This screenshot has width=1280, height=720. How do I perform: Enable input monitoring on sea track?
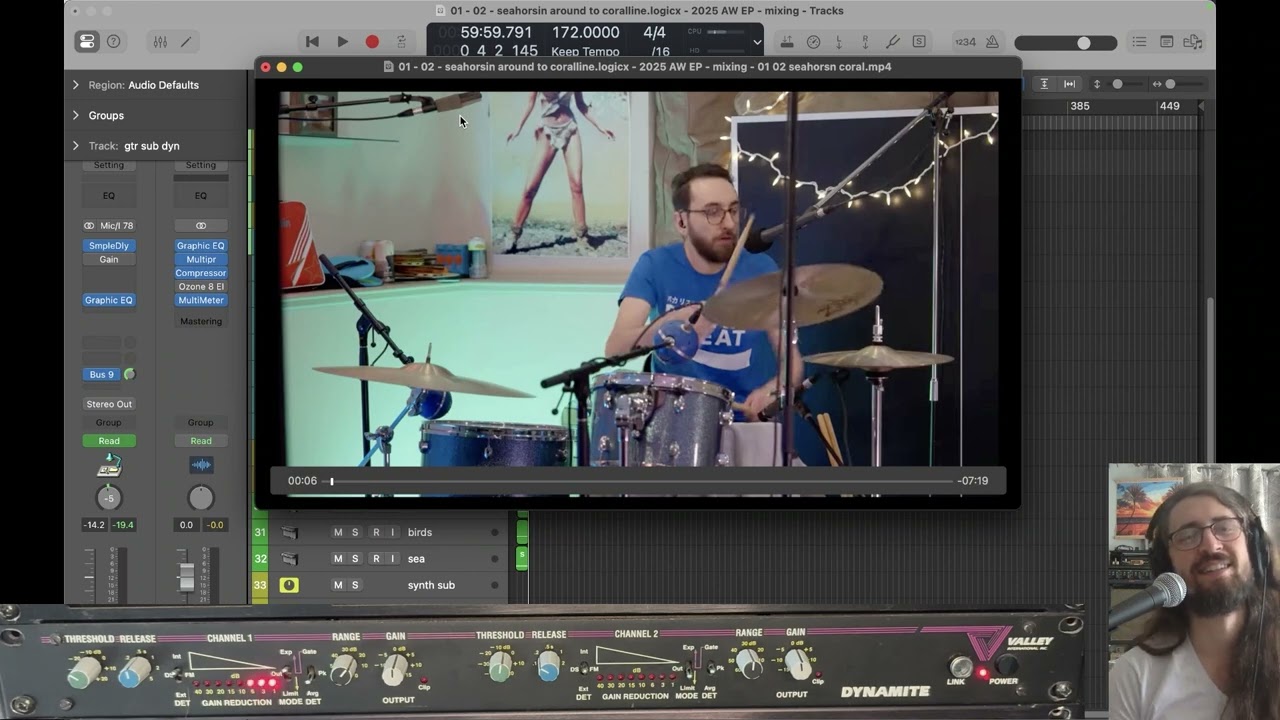tap(392, 558)
